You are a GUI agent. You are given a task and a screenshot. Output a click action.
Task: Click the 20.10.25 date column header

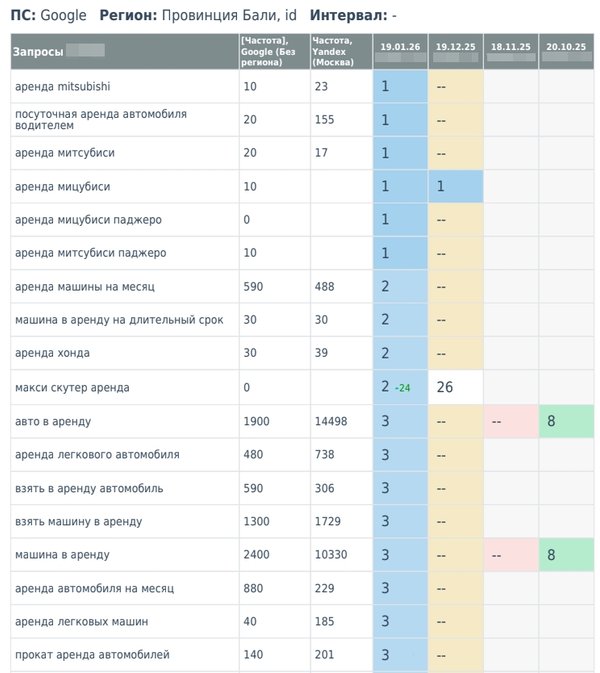[566, 46]
